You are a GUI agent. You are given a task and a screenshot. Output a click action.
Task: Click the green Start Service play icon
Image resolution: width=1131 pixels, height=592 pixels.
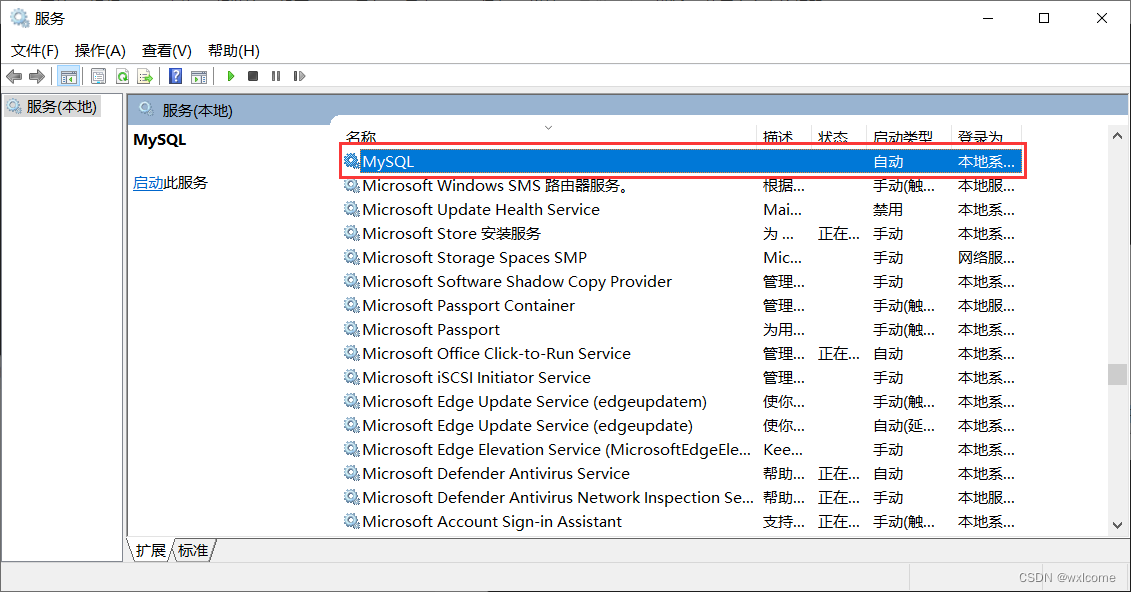(x=231, y=76)
